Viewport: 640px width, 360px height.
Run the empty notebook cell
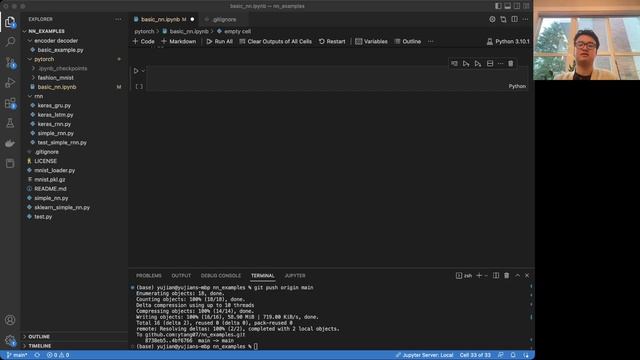point(136,71)
